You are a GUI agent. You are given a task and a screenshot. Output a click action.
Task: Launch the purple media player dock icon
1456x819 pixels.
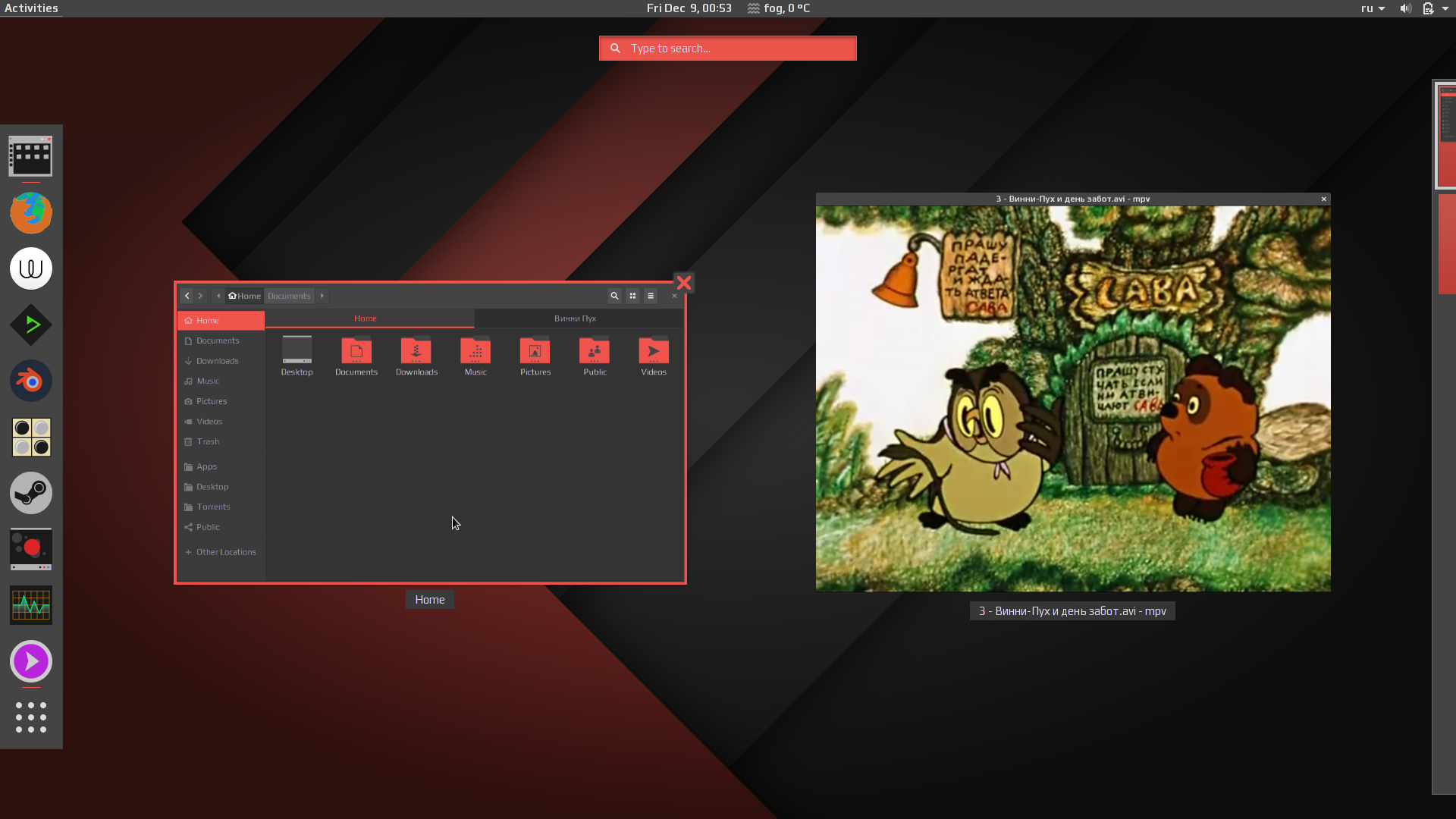[31, 661]
